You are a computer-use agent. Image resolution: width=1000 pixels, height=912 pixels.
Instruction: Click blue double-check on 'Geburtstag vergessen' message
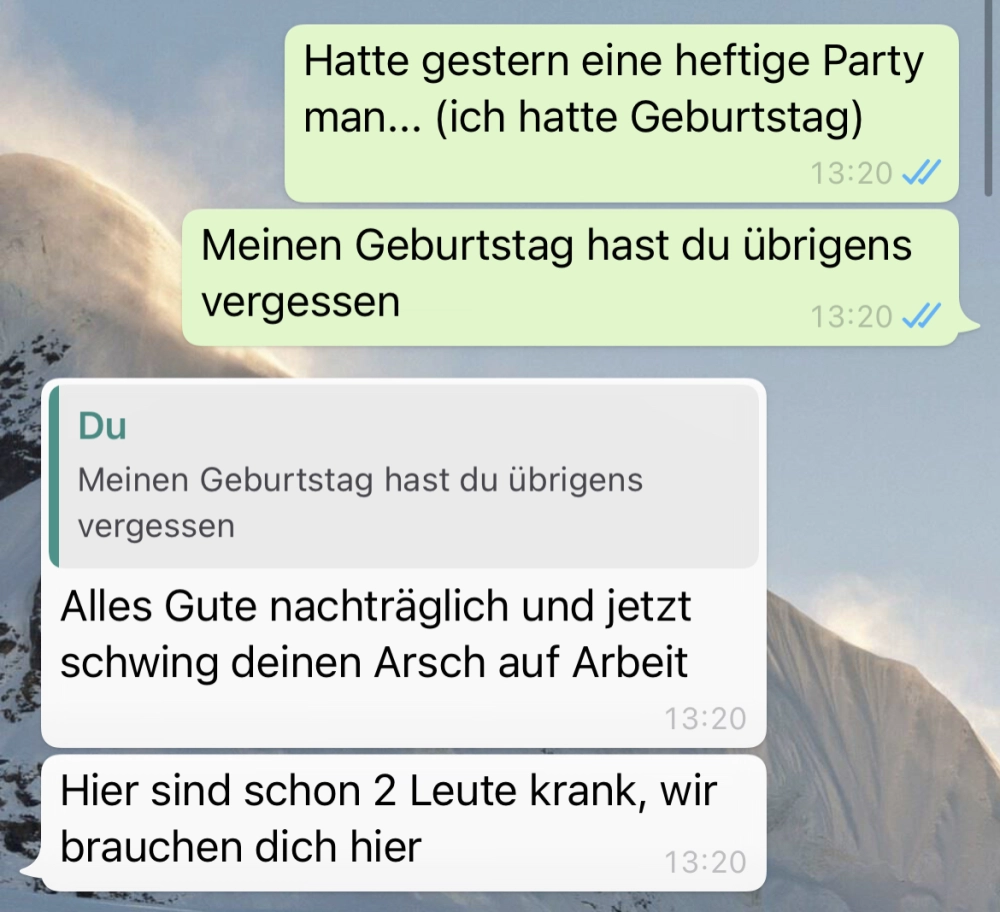922,316
